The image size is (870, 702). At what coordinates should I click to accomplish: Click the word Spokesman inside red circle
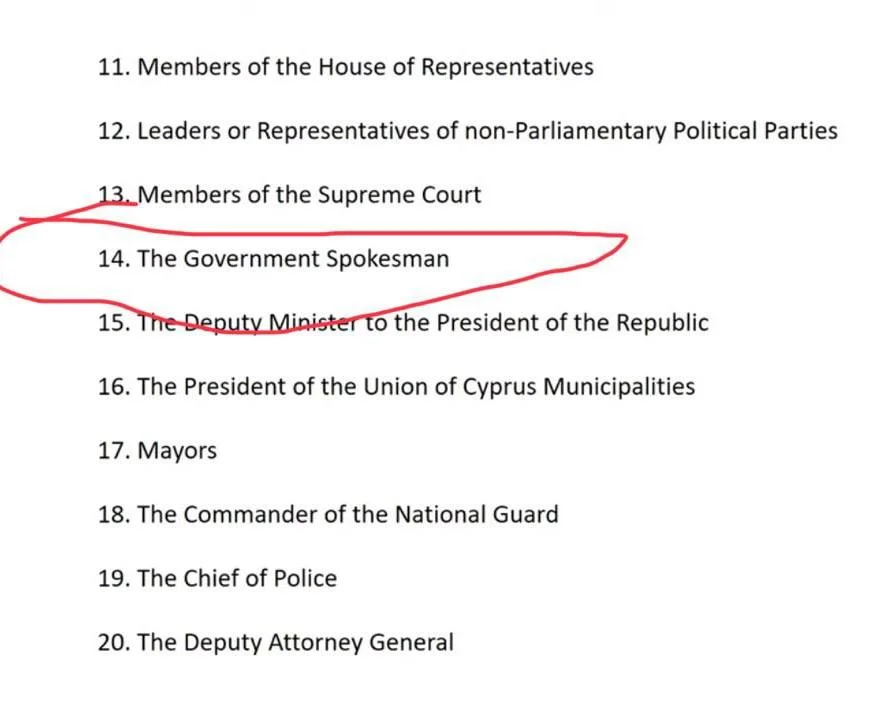(387, 259)
